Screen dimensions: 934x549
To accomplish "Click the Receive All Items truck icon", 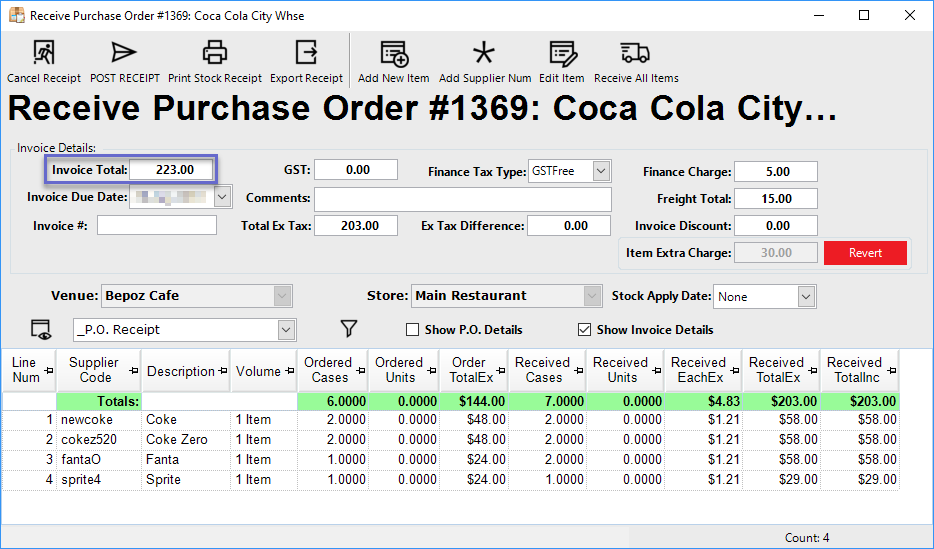I will tap(635, 54).
